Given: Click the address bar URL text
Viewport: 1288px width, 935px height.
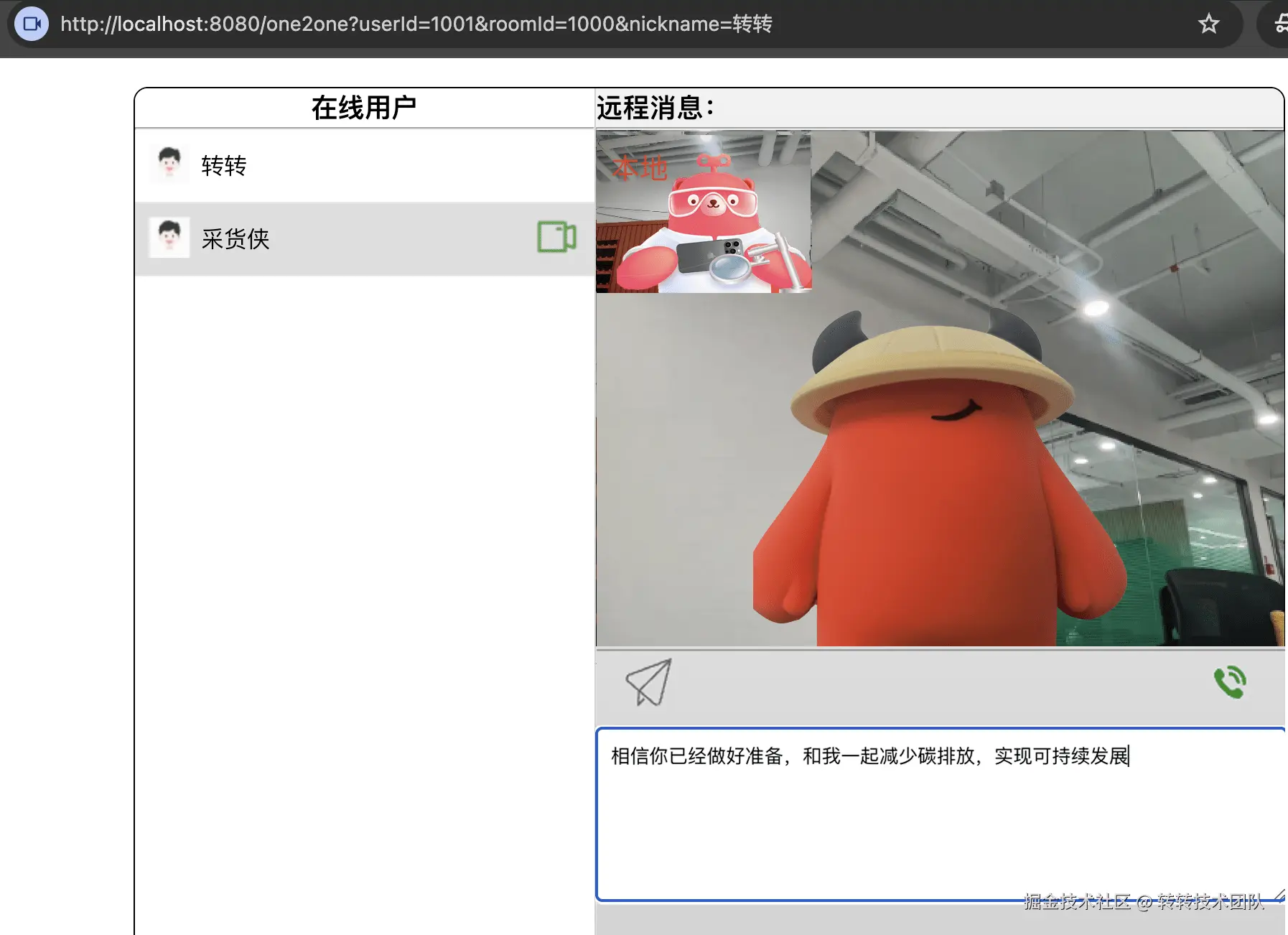Looking at the screenshot, I should [416, 24].
